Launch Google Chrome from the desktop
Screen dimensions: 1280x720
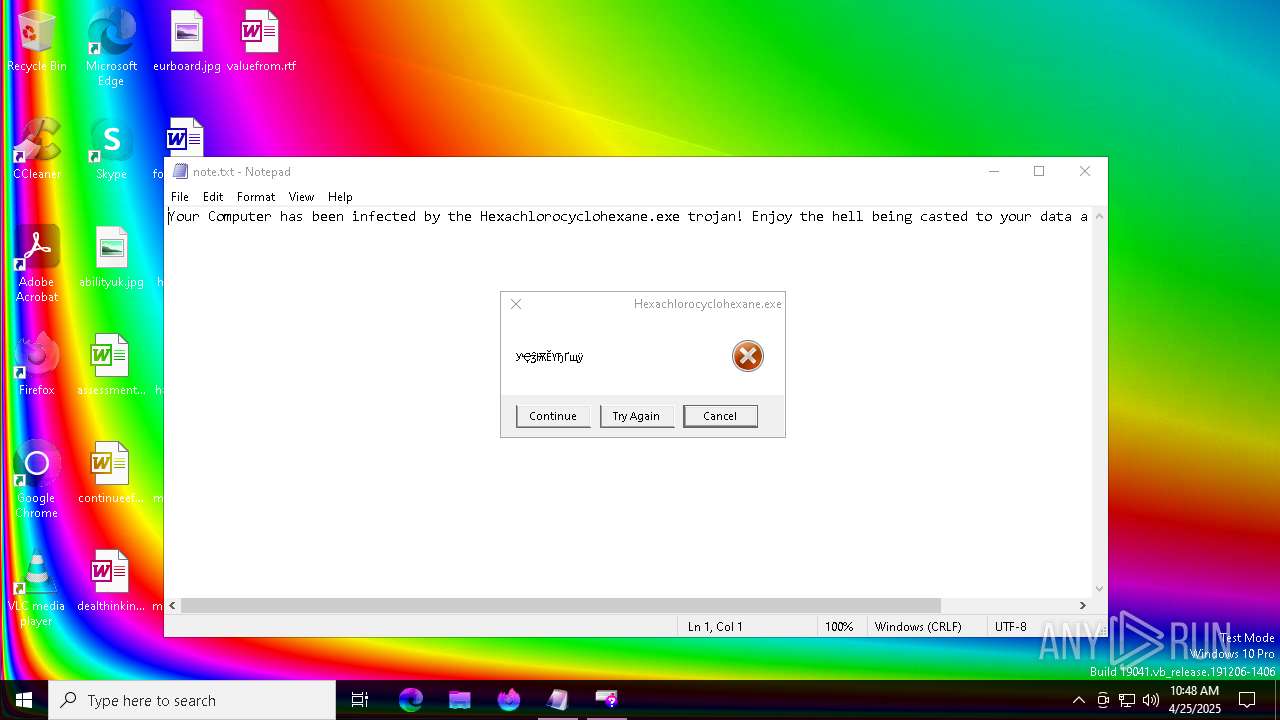coord(37,480)
